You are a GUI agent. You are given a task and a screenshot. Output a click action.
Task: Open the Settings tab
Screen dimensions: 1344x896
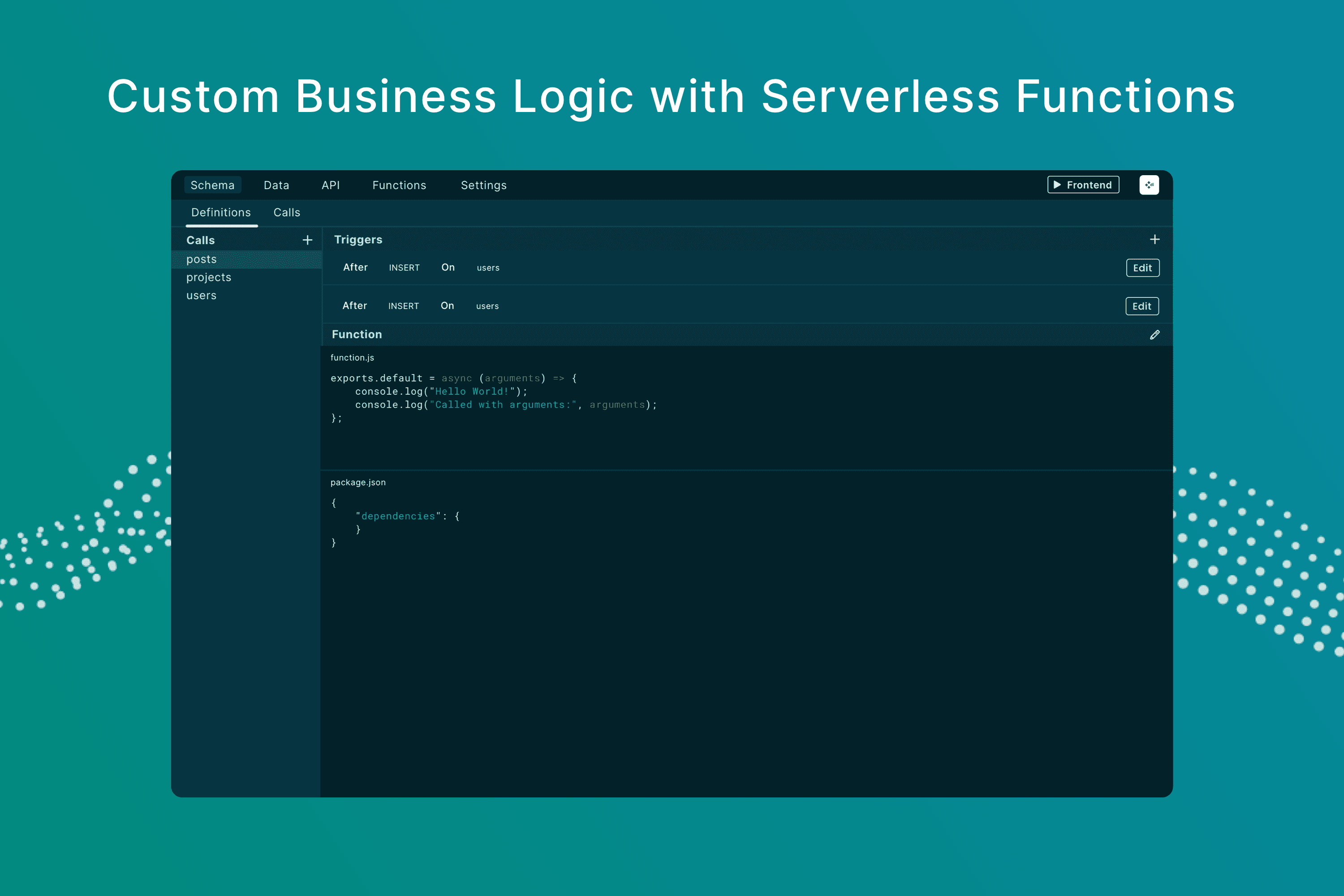coord(483,185)
